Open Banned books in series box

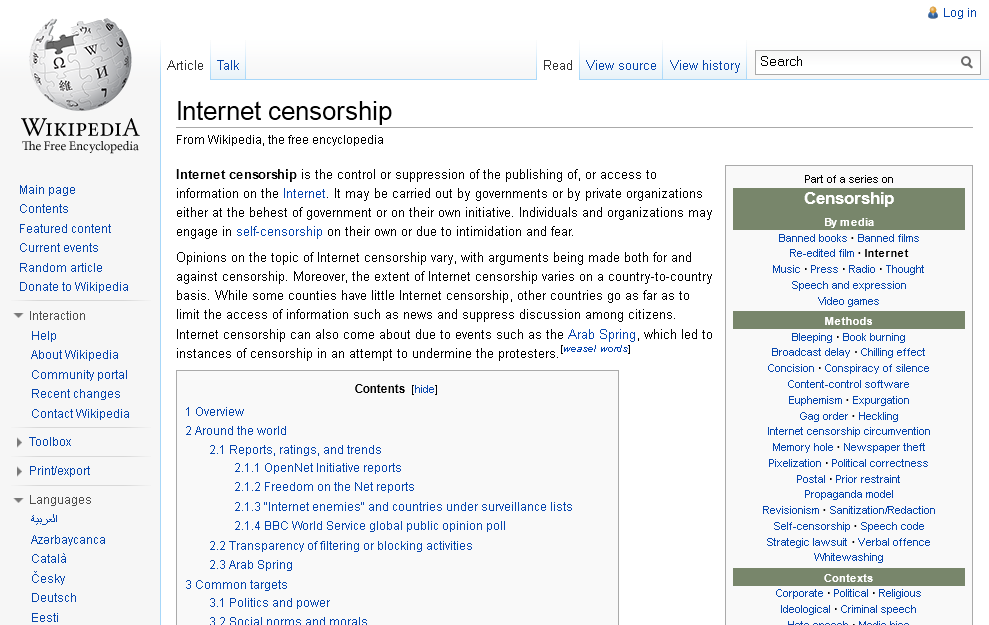812,238
